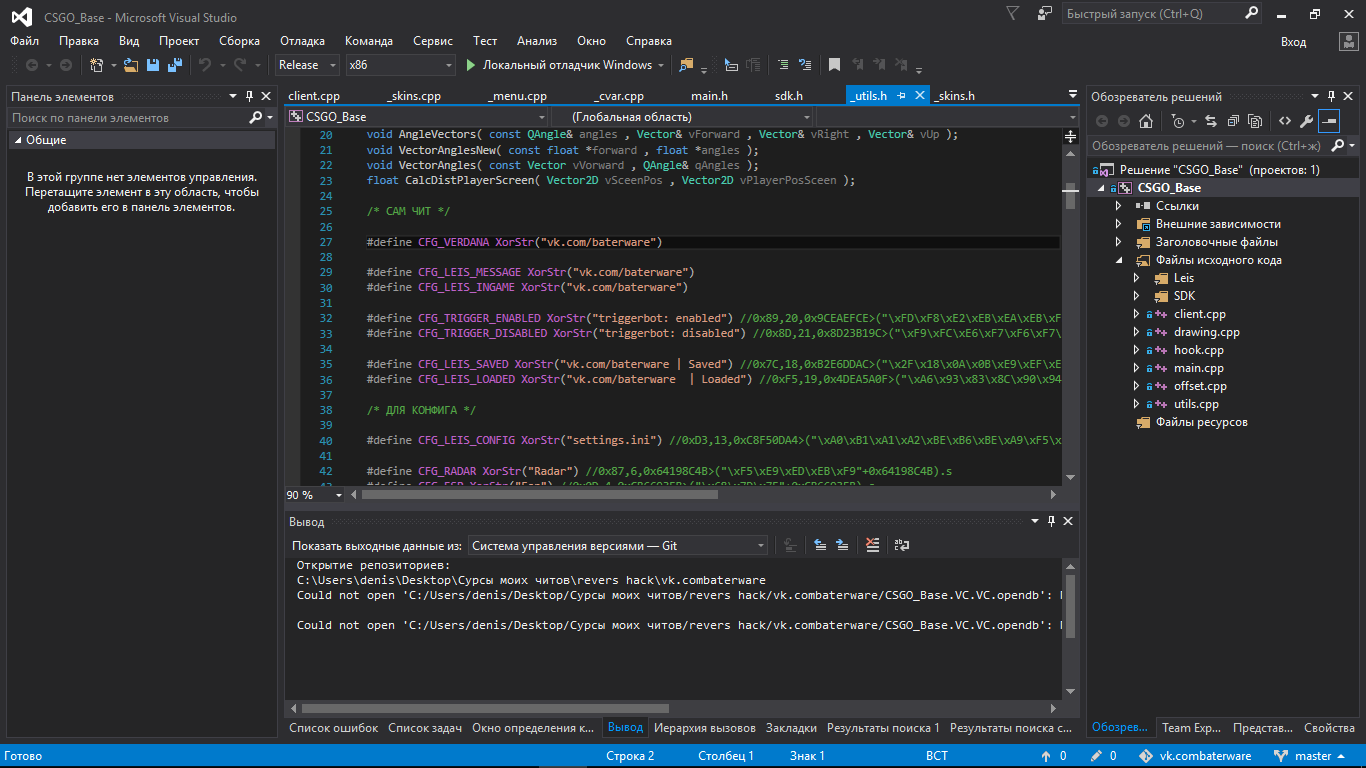Open the x86 platform dropdown
This screenshot has height=768, width=1366.
pyautogui.click(x=400, y=65)
